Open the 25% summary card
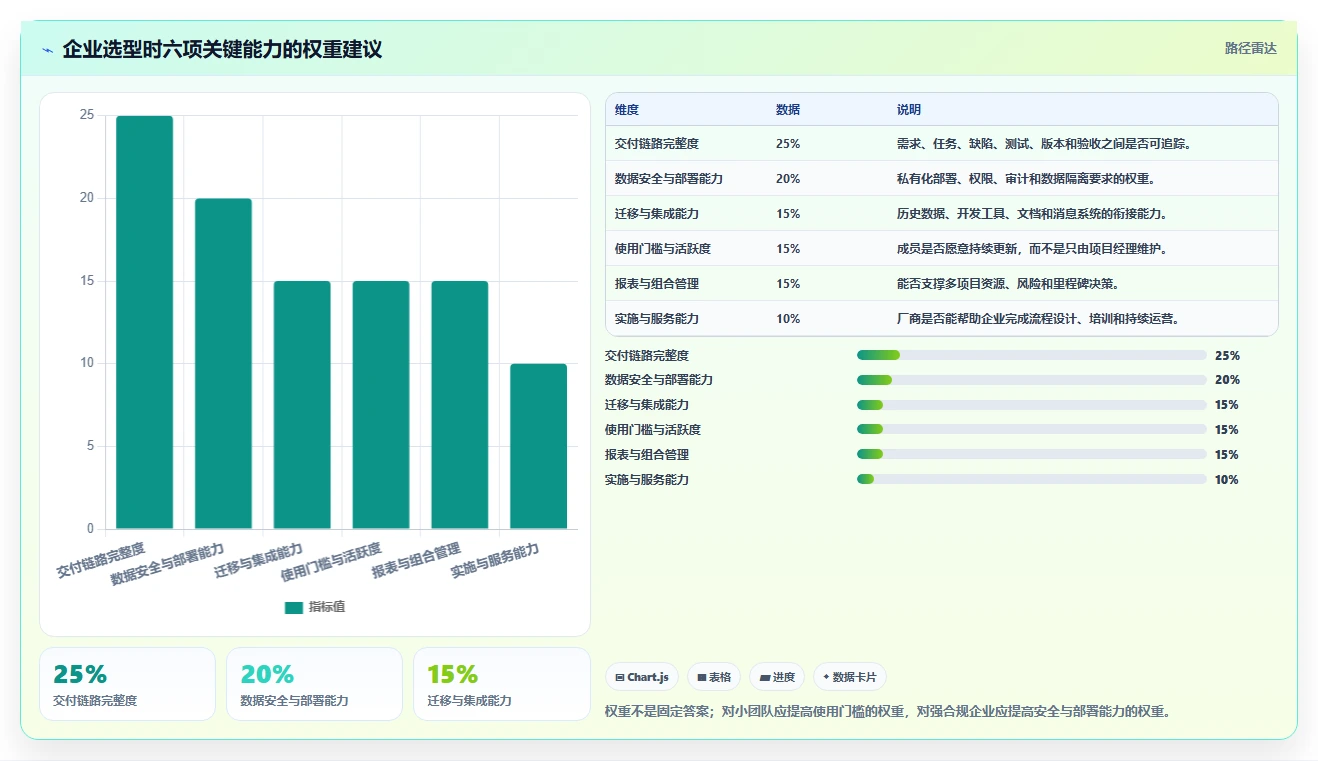The image size is (1318, 761). tap(127, 684)
